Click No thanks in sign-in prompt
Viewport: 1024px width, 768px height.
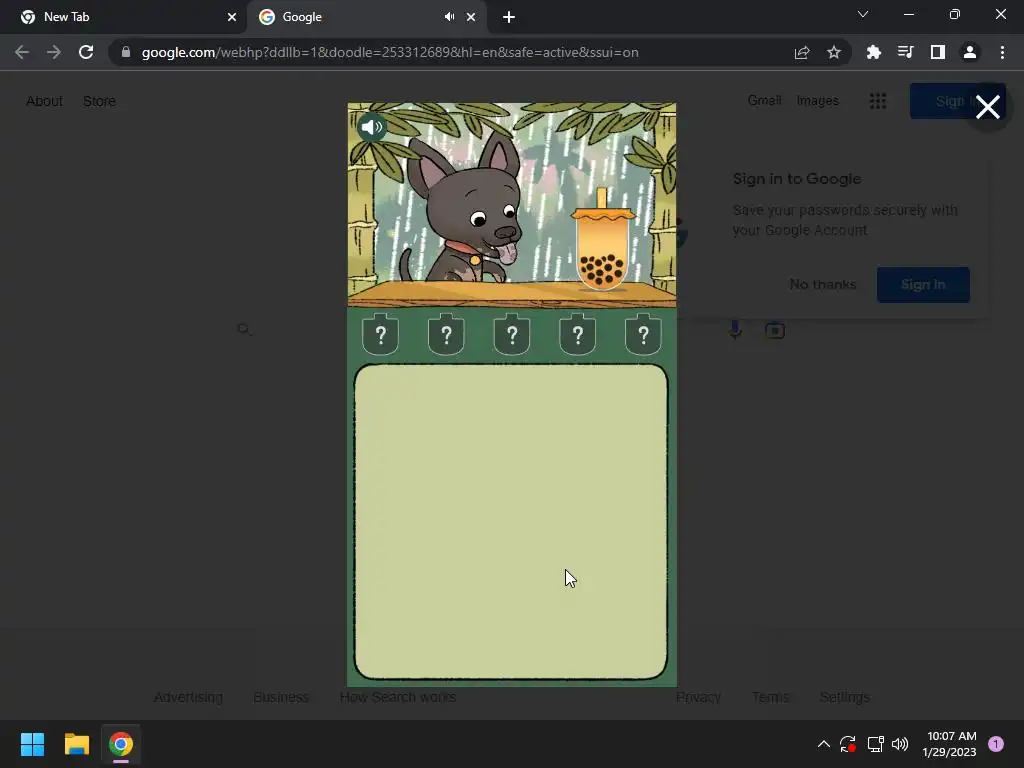(823, 284)
